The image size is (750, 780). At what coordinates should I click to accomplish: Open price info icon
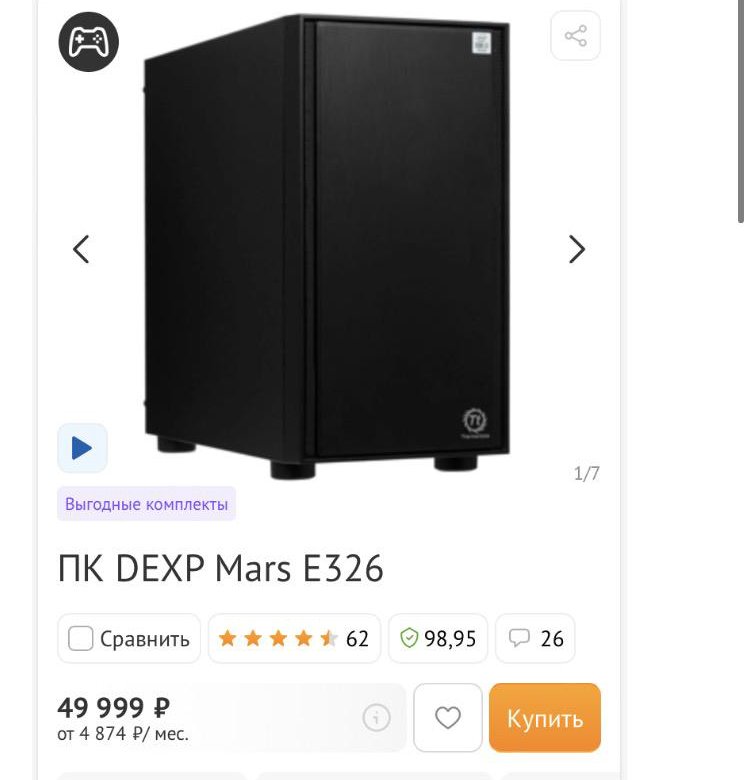(x=376, y=717)
